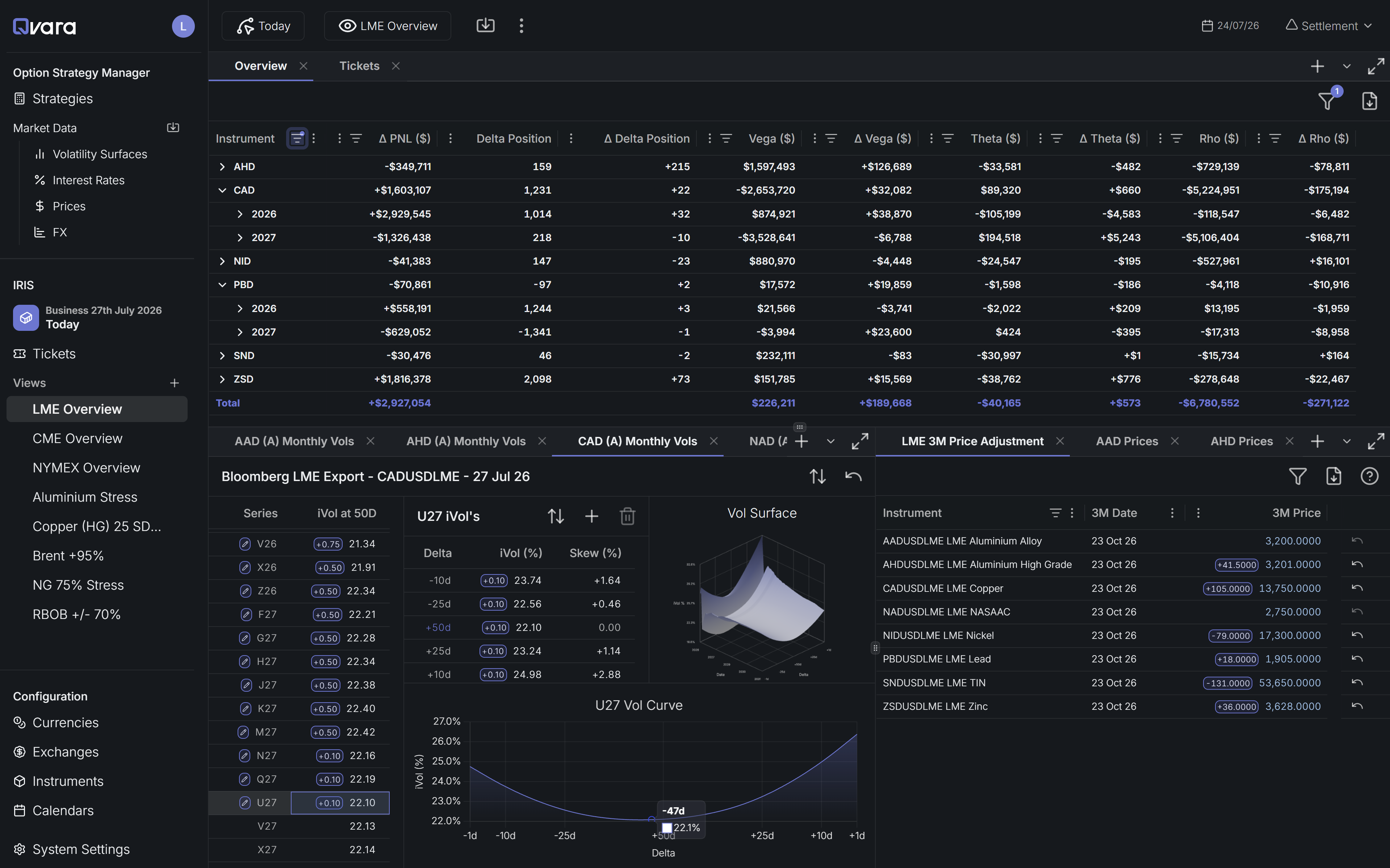Open help icon in LME 3M Price panel
The height and width of the screenshot is (868, 1390).
(x=1369, y=476)
